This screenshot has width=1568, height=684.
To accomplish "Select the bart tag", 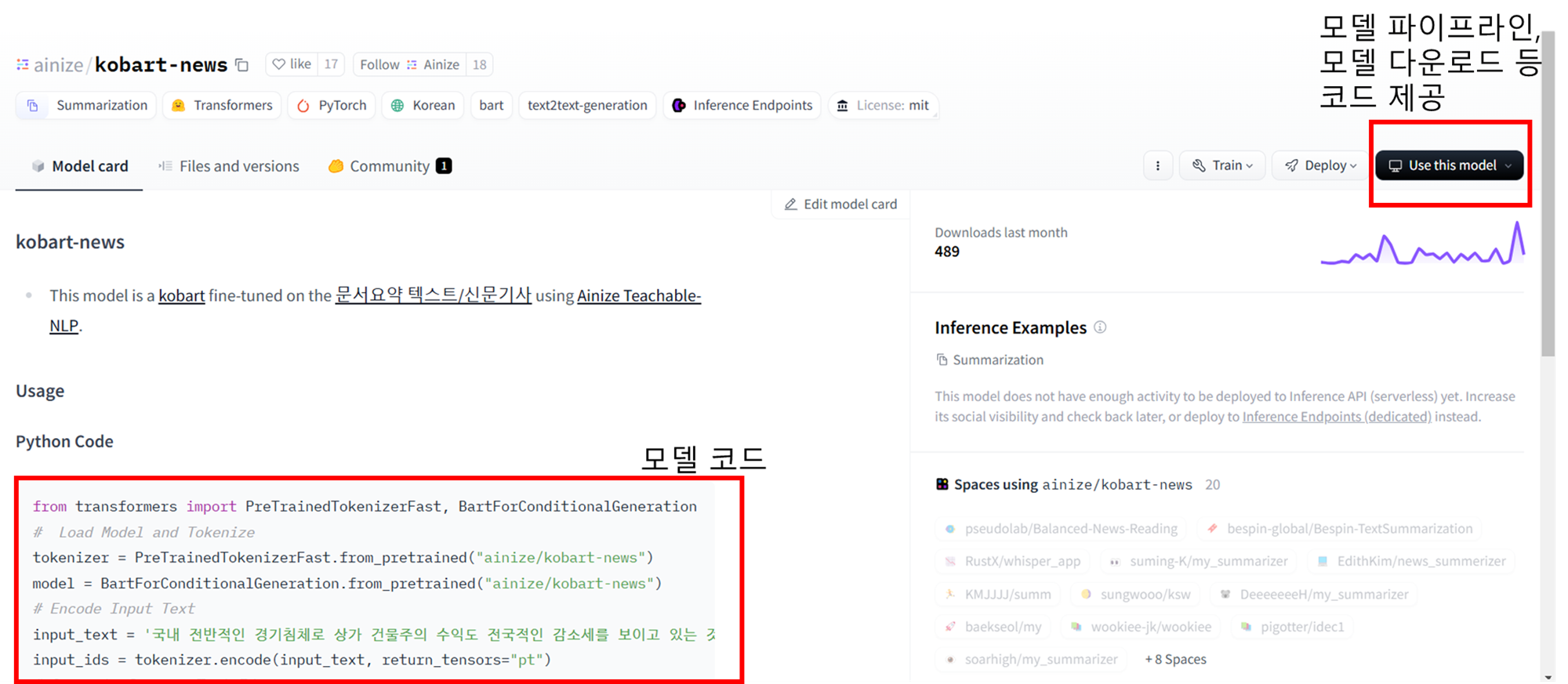I will coord(491,105).
